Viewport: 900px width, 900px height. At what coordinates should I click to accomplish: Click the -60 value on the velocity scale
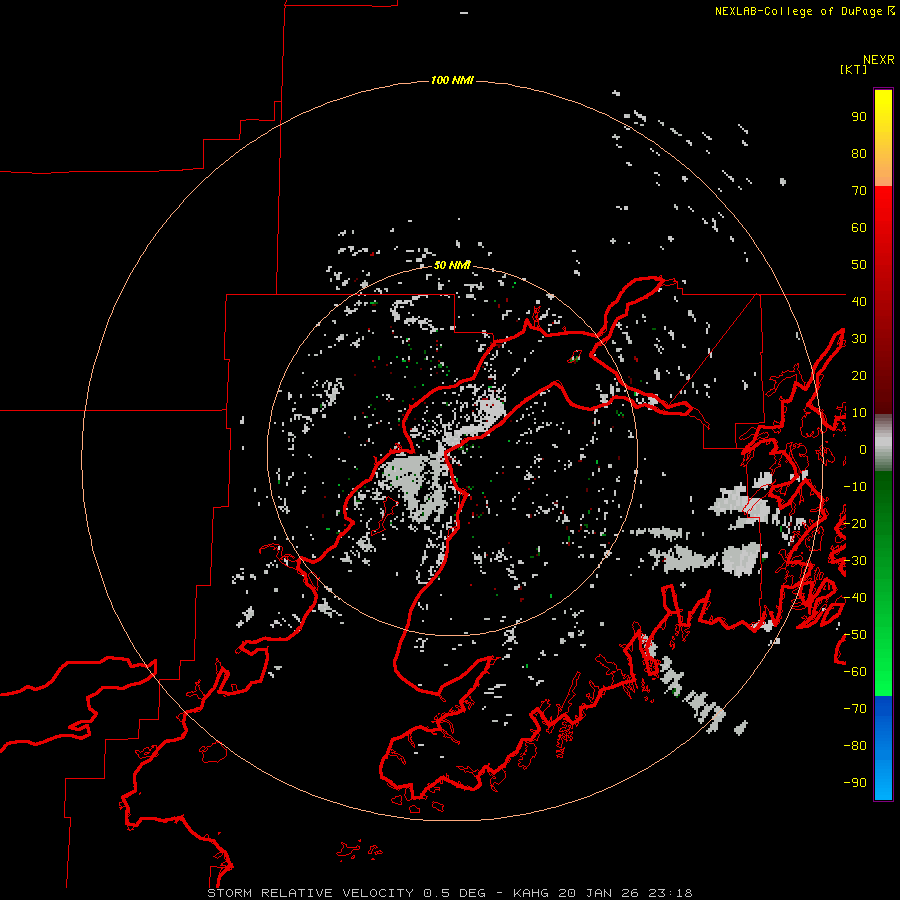pyautogui.click(x=855, y=672)
